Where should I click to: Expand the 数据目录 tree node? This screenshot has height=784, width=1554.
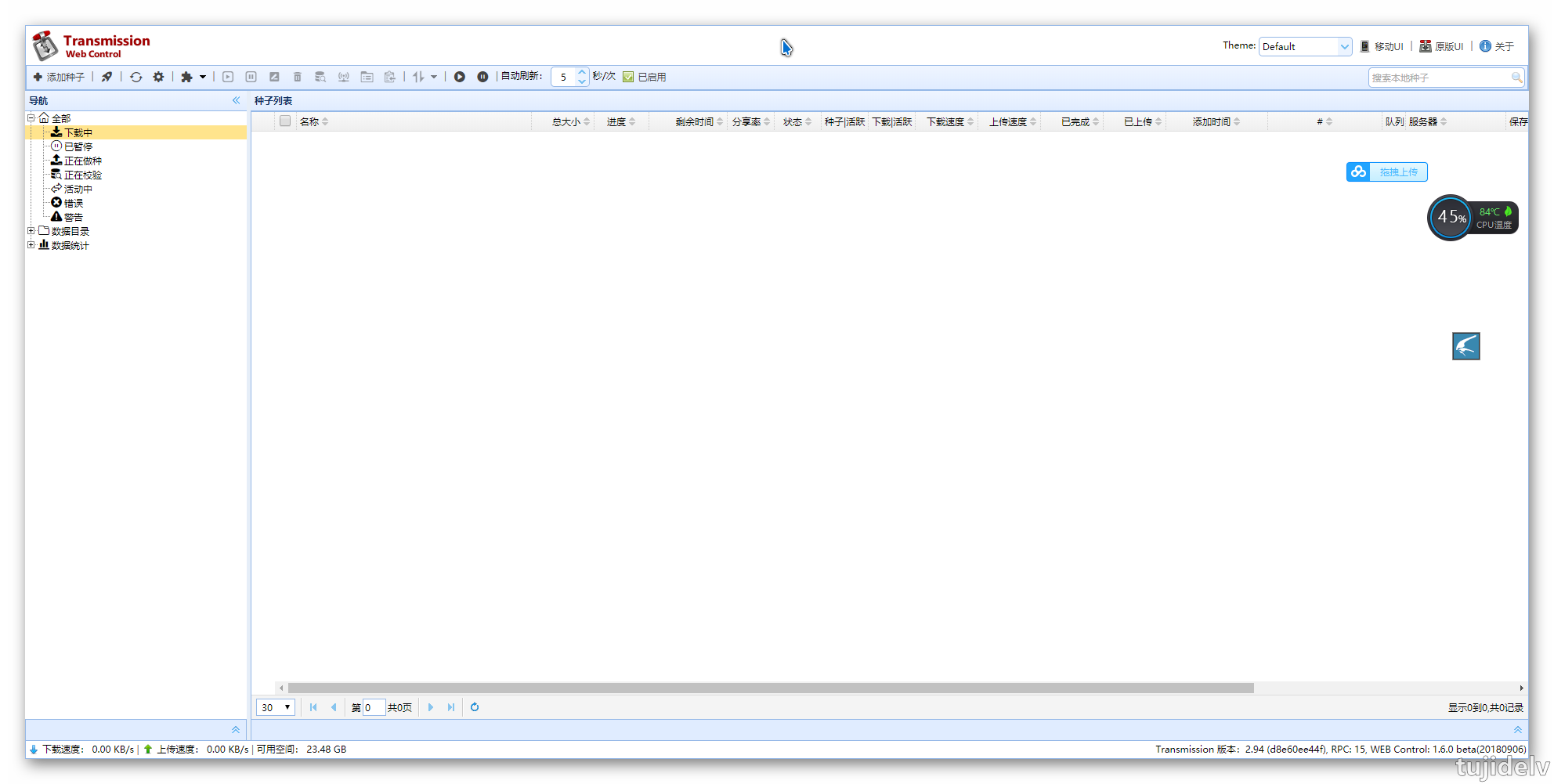coord(31,231)
